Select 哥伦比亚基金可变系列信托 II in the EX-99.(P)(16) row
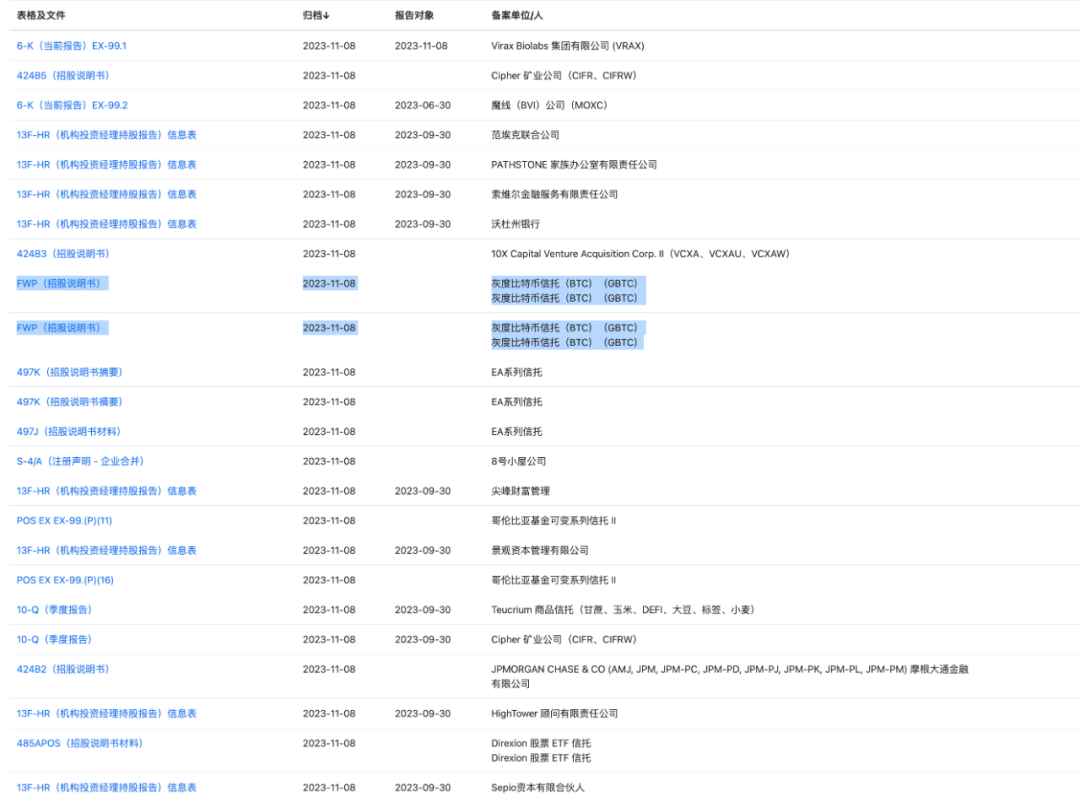 point(554,579)
